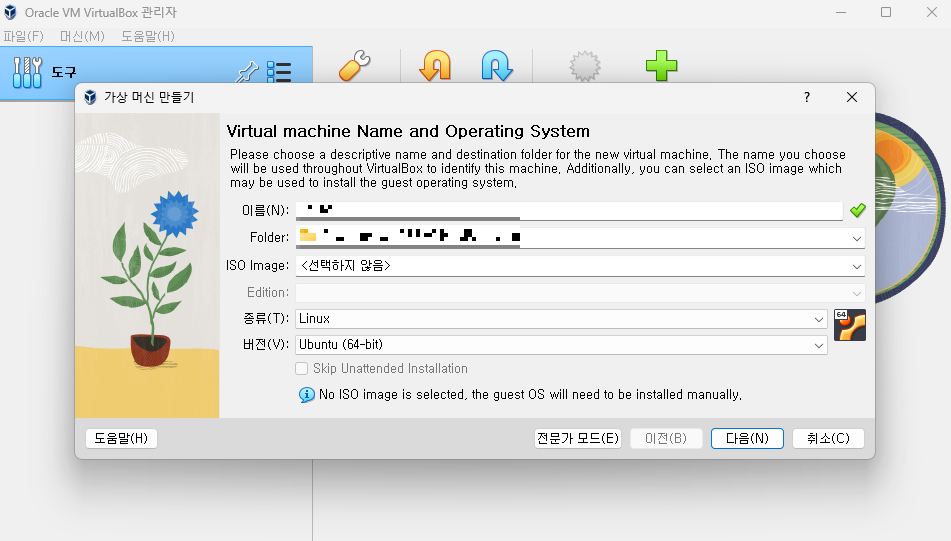Click the 이전(B) back button

666,438
